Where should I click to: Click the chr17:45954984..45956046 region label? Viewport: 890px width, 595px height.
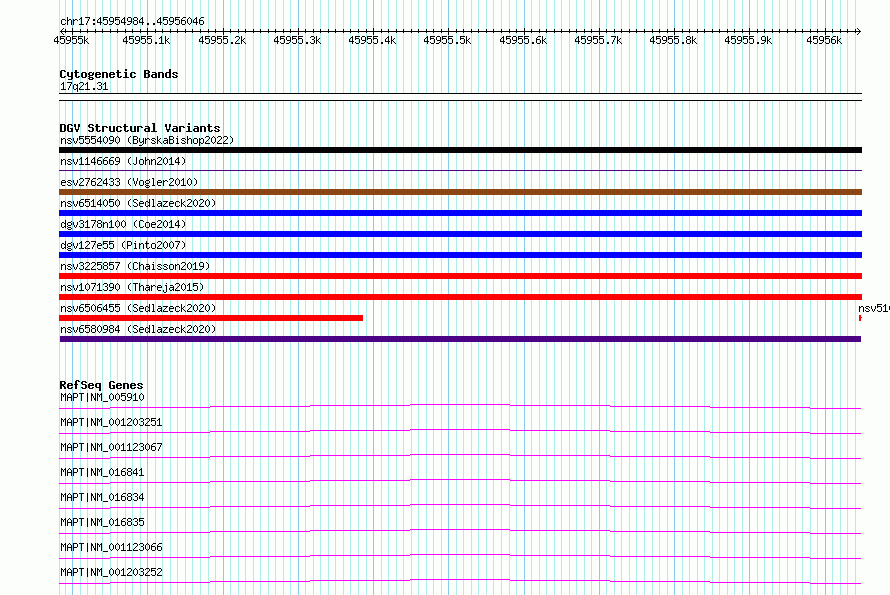click(x=132, y=22)
